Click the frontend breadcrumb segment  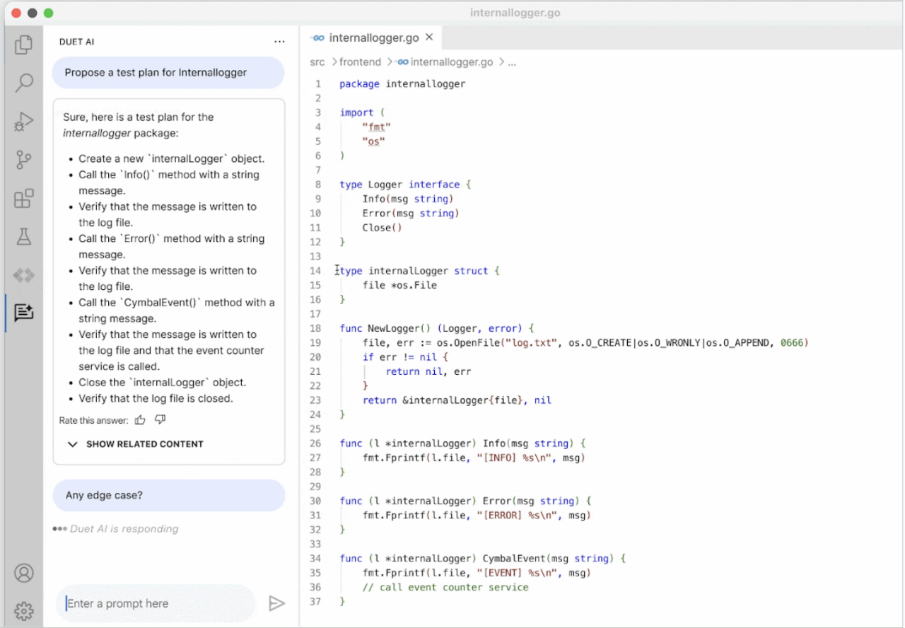[360, 62]
